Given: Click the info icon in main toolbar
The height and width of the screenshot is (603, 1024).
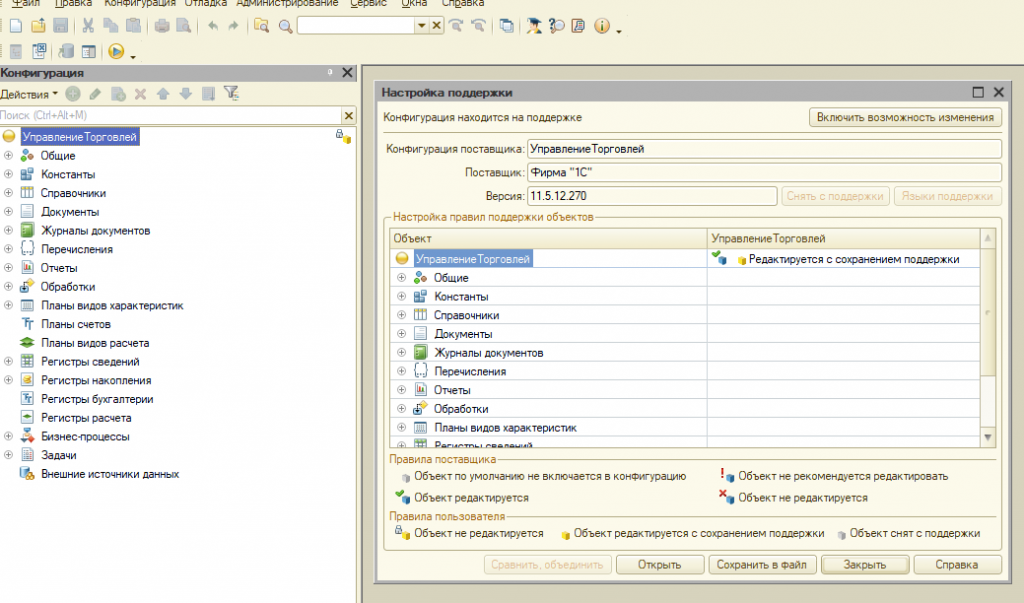Looking at the screenshot, I should tap(601, 26).
